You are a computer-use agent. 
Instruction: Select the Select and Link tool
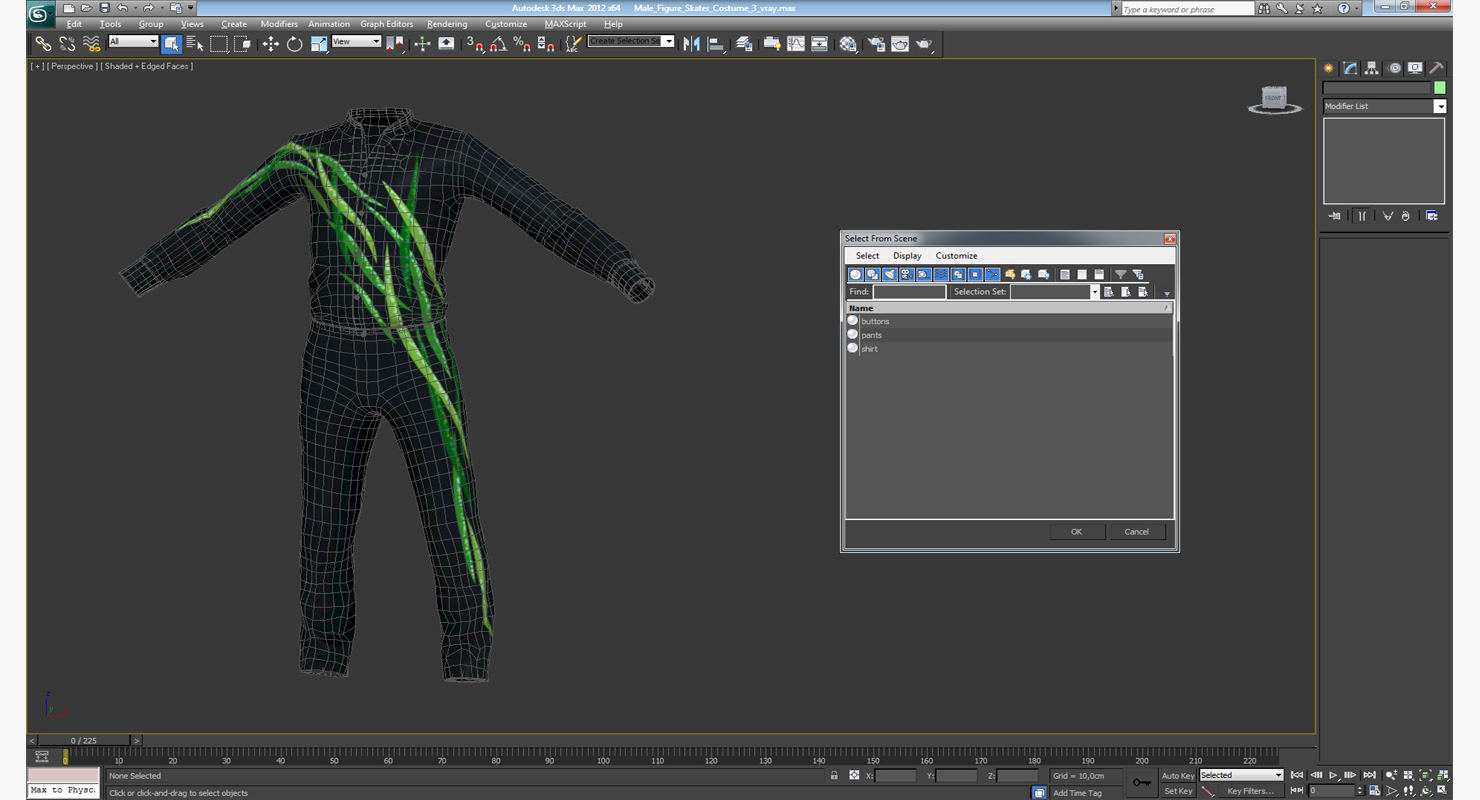pyautogui.click(x=43, y=44)
